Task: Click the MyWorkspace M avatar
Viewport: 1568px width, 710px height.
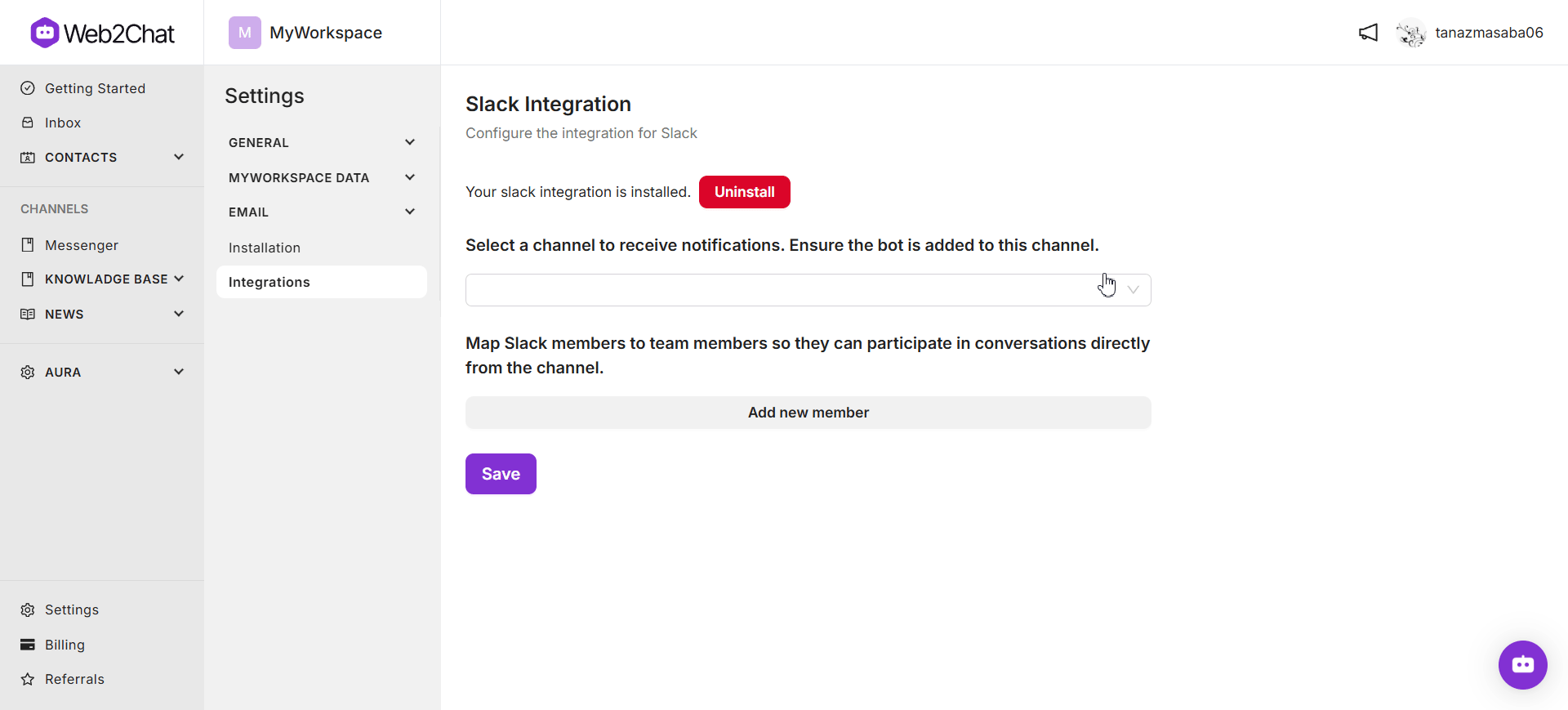Action: pyautogui.click(x=245, y=33)
